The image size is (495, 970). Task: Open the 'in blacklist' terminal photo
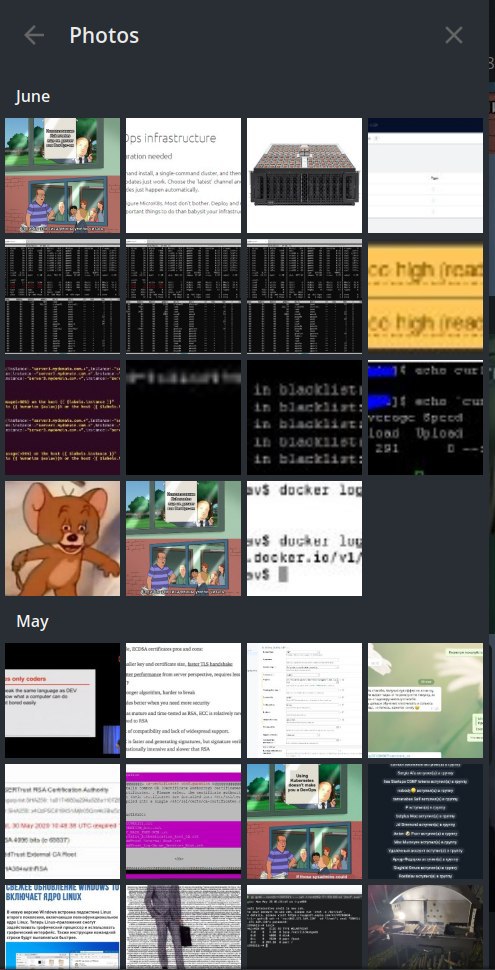click(304, 418)
